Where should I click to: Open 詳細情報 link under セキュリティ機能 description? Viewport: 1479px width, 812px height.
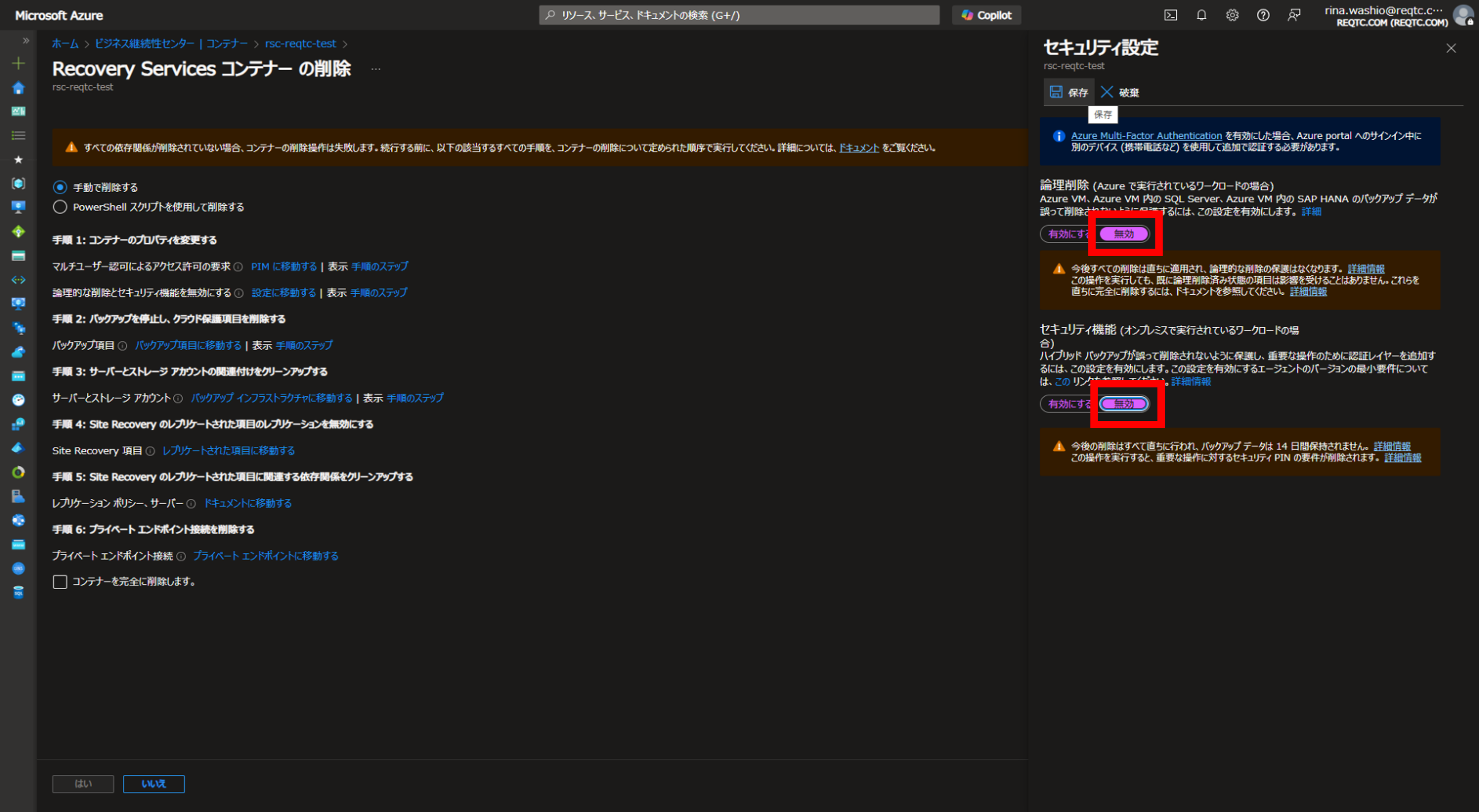point(1191,382)
